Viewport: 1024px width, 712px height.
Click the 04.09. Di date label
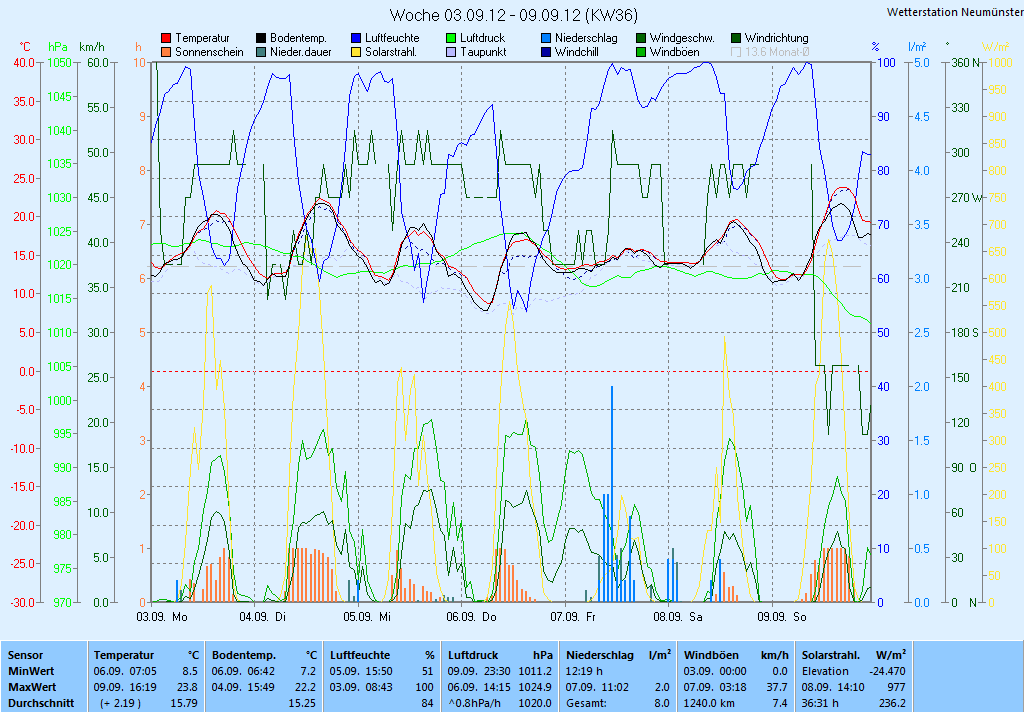[263, 617]
